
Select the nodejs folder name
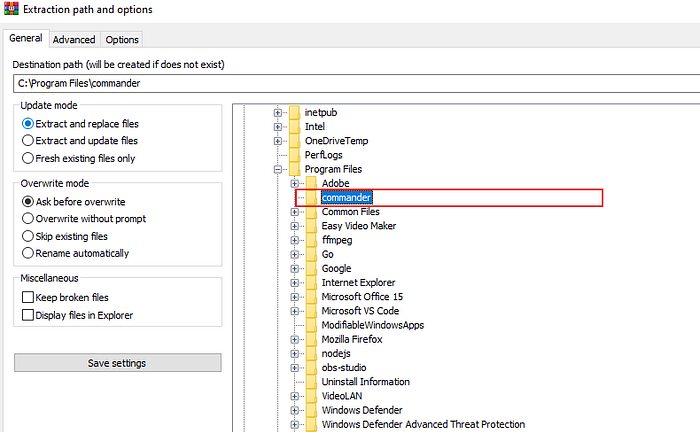(x=336, y=353)
